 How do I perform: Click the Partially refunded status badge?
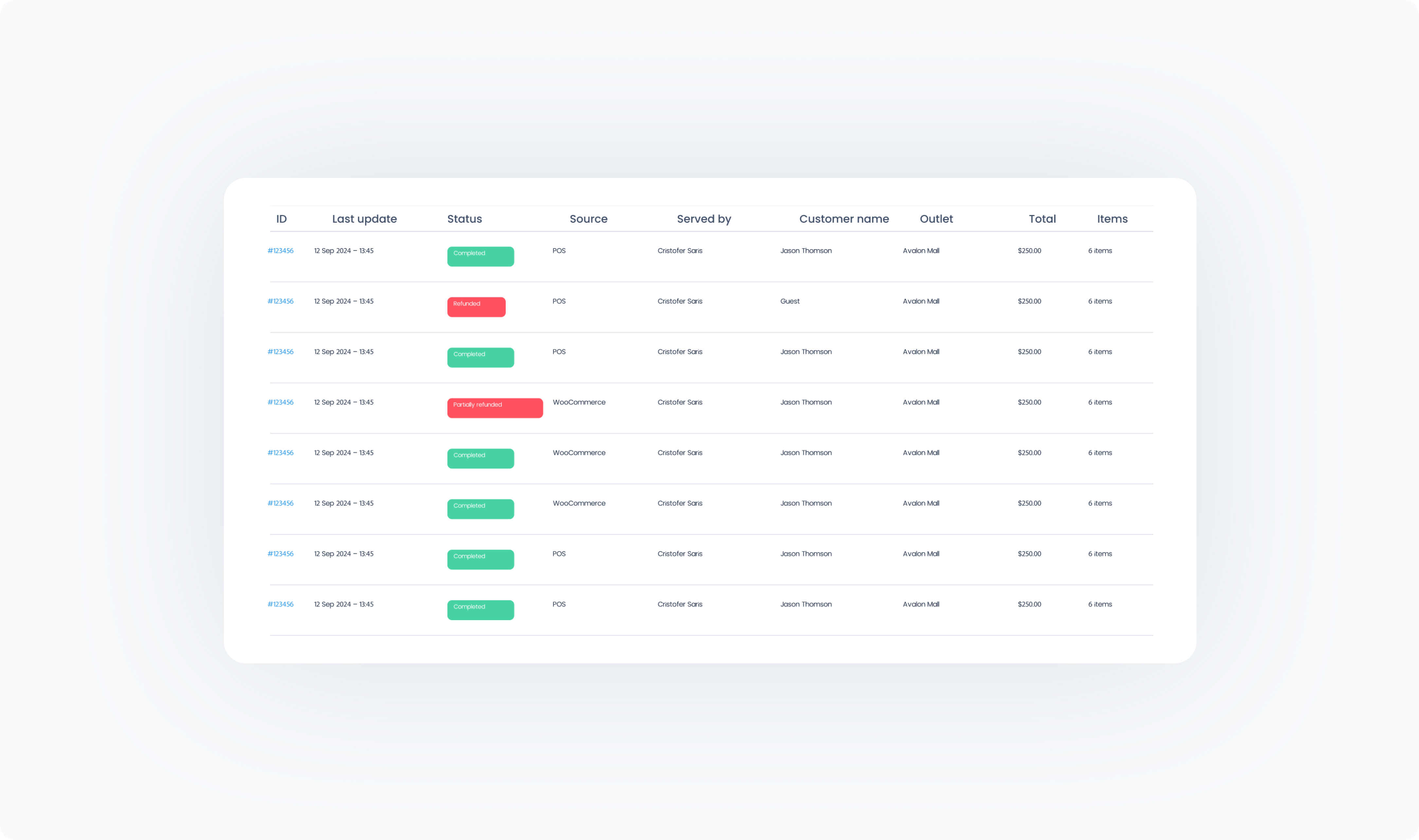click(494, 408)
